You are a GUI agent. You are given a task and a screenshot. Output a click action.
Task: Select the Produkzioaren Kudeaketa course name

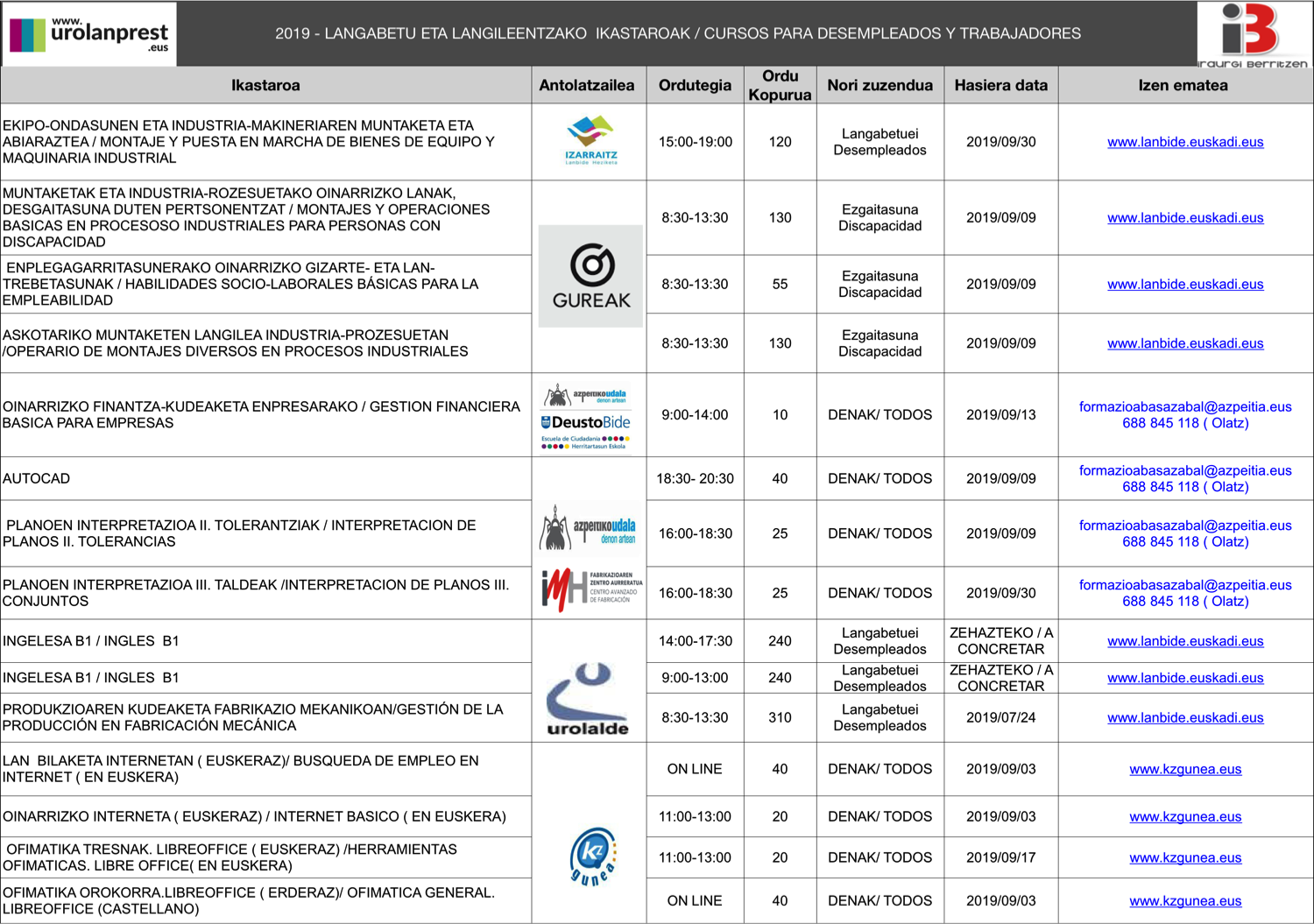(253, 717)
